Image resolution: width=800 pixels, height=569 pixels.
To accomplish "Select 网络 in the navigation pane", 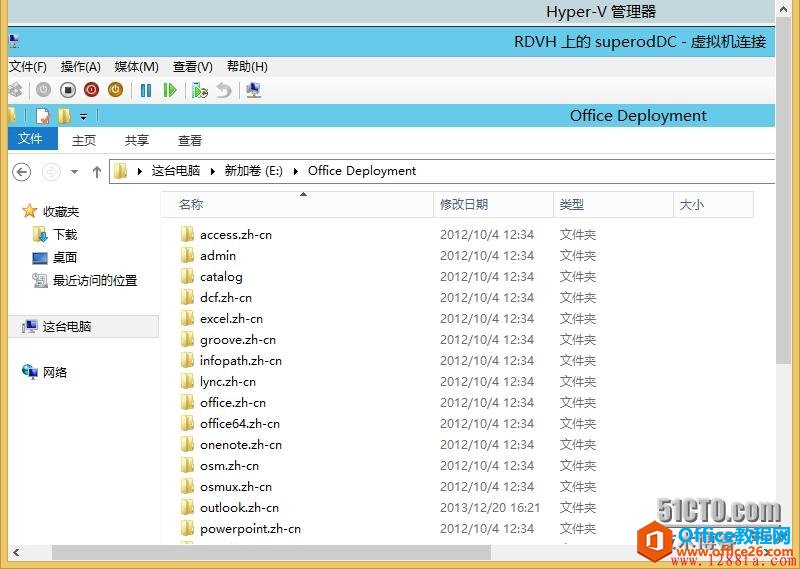I will [45, 373].
